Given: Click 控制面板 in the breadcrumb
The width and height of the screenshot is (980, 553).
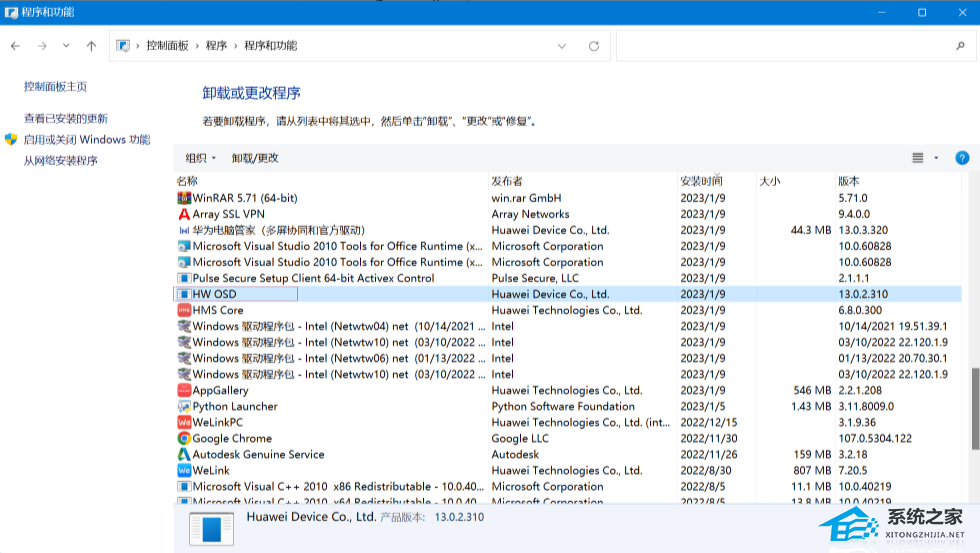Looking at the screenshot, I should [168, 46].
